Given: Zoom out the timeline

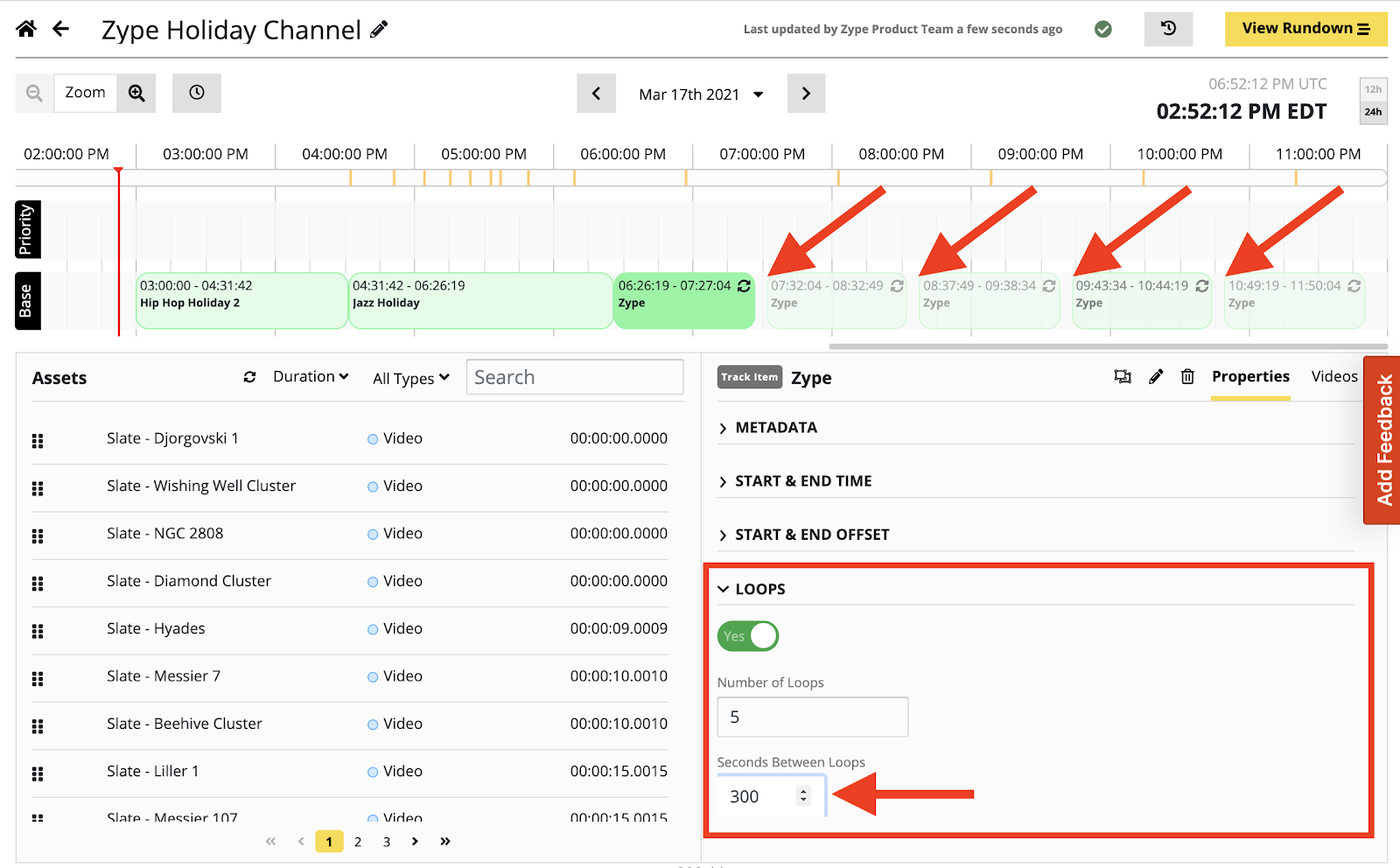Looking at the screenshot, I should (x=34, y=93).
